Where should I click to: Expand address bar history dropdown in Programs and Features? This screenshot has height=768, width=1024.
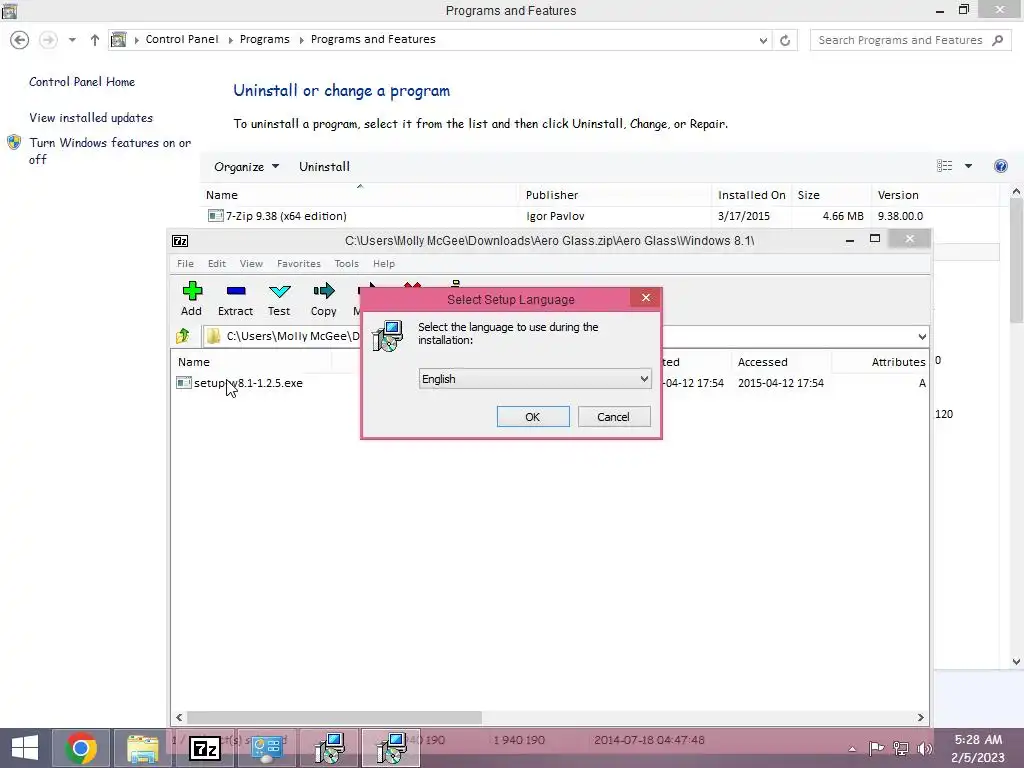763,40
